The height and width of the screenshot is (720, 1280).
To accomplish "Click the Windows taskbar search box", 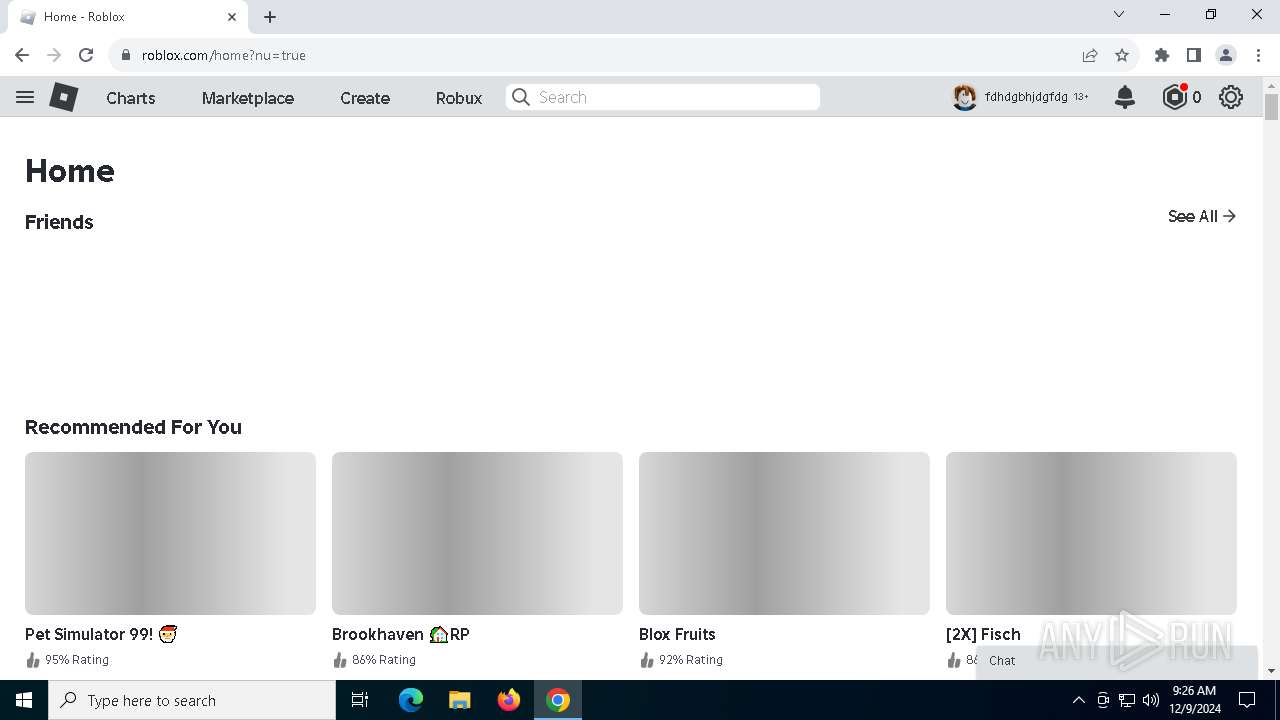I will [192, 700].
